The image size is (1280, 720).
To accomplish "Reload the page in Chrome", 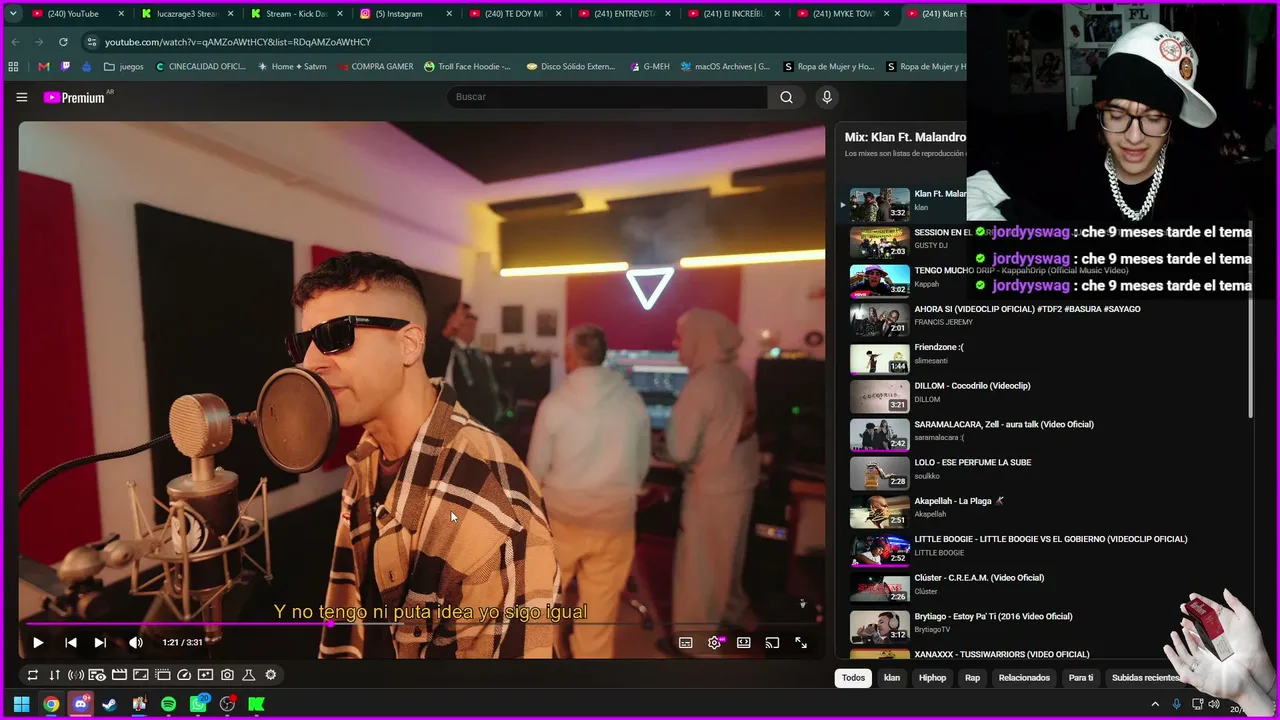I will click(63, 42).
